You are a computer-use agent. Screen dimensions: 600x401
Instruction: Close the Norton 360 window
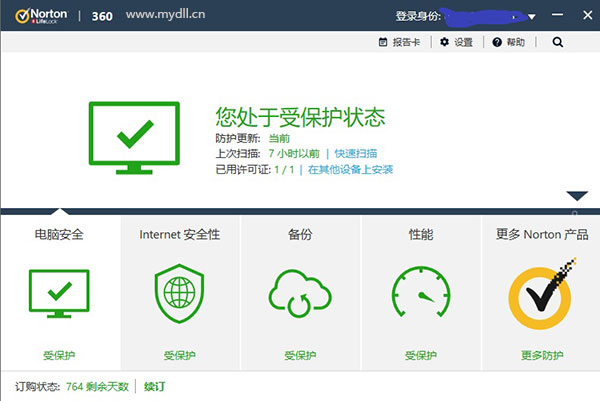588,15
